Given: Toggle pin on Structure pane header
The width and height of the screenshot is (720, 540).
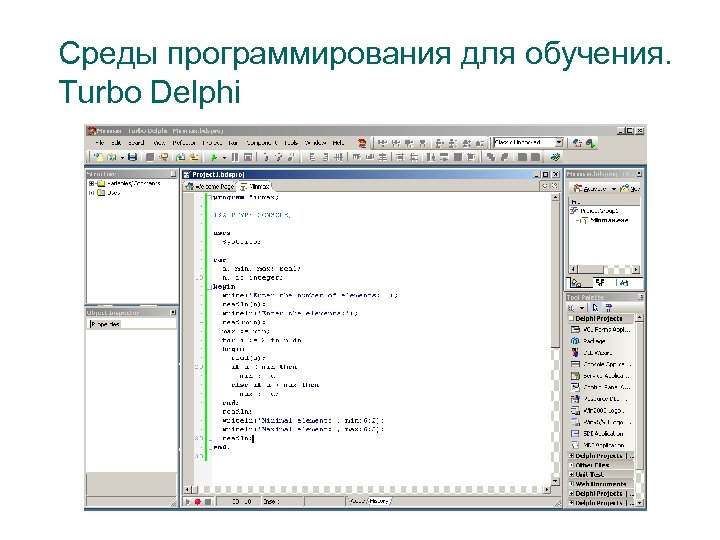Looking at the screenshot, I should point(173,174).
